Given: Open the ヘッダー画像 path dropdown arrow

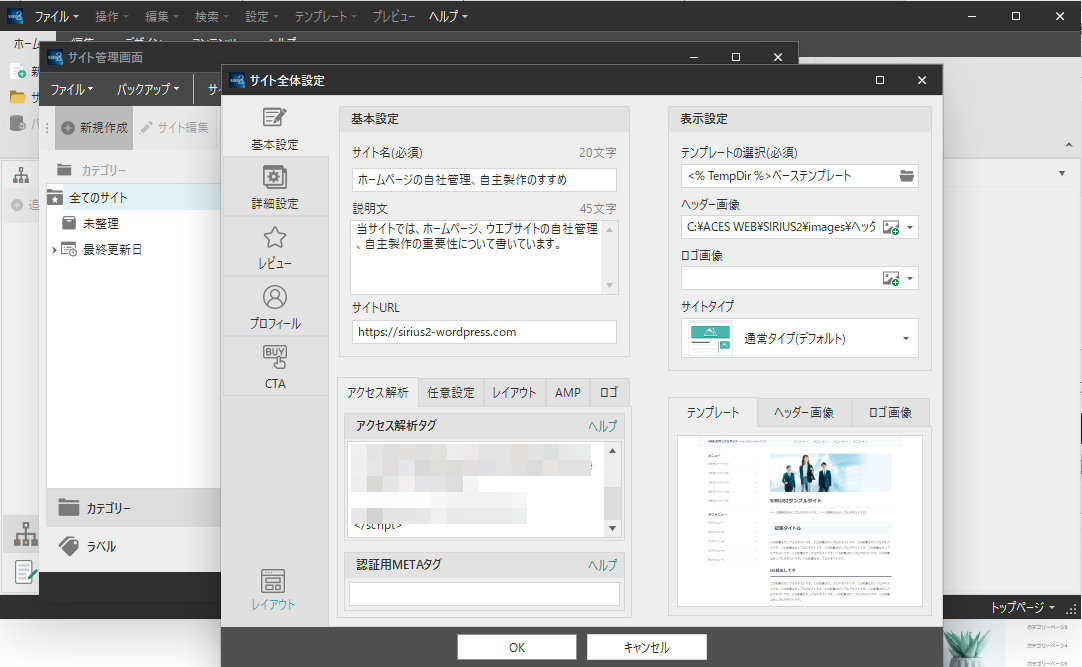Looking at the screenshot, I should (x=910, y=228).
